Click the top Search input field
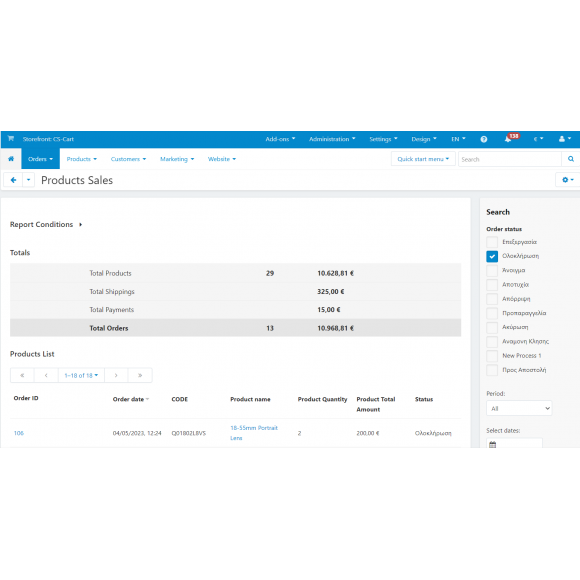Image resolution: width=580 pixels, height=580 pixels. tap(510, 159)
